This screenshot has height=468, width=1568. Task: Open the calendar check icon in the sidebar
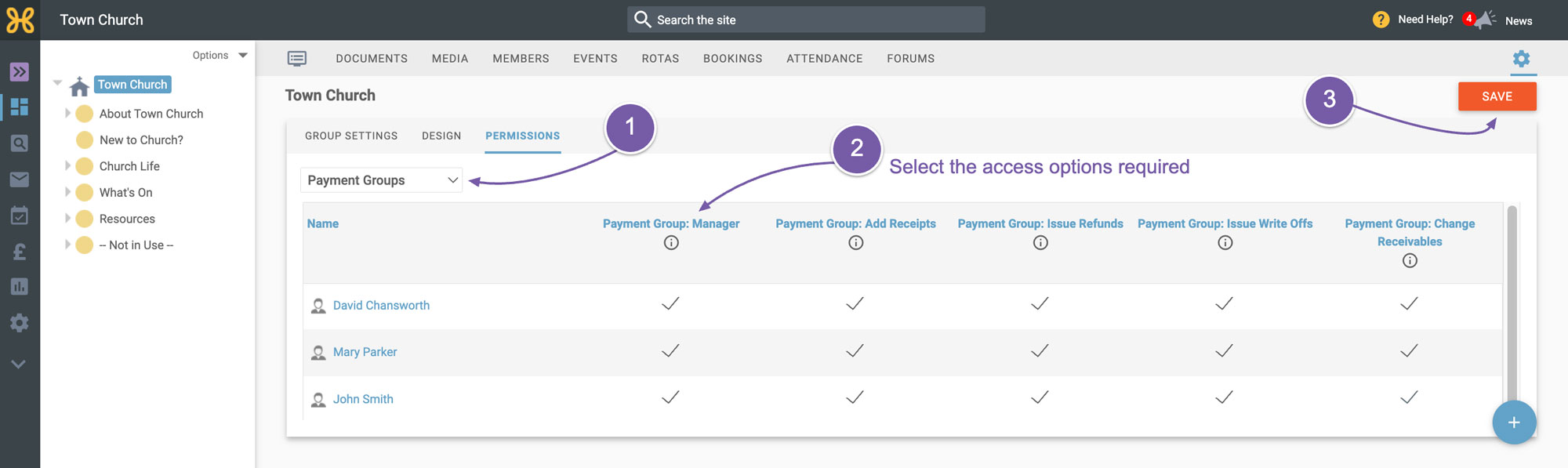(20, 216)
